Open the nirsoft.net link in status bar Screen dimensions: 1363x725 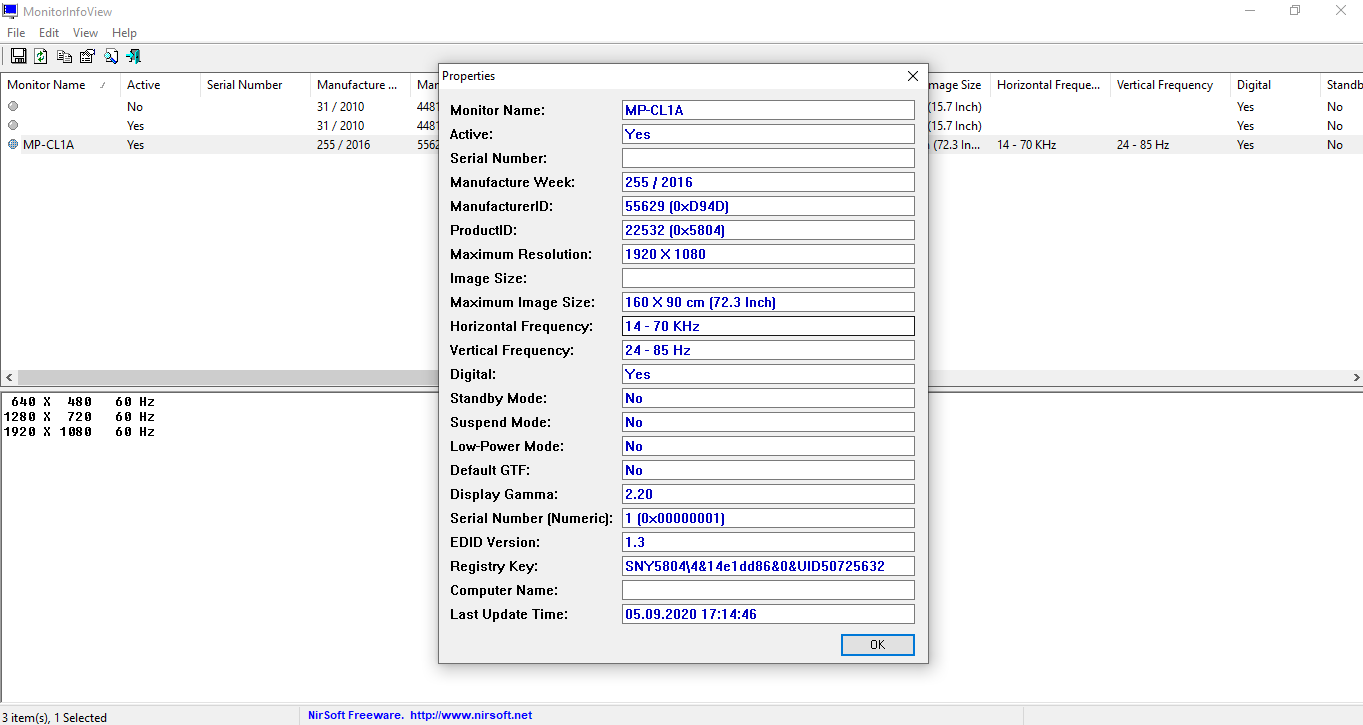471,716
